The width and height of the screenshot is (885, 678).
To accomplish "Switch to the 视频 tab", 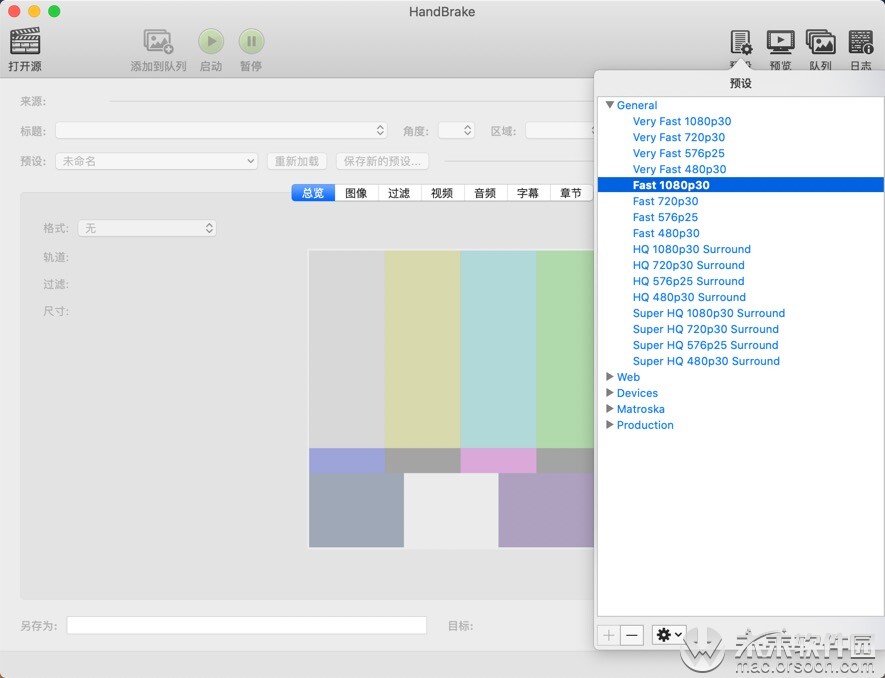I will click(441, 193).
